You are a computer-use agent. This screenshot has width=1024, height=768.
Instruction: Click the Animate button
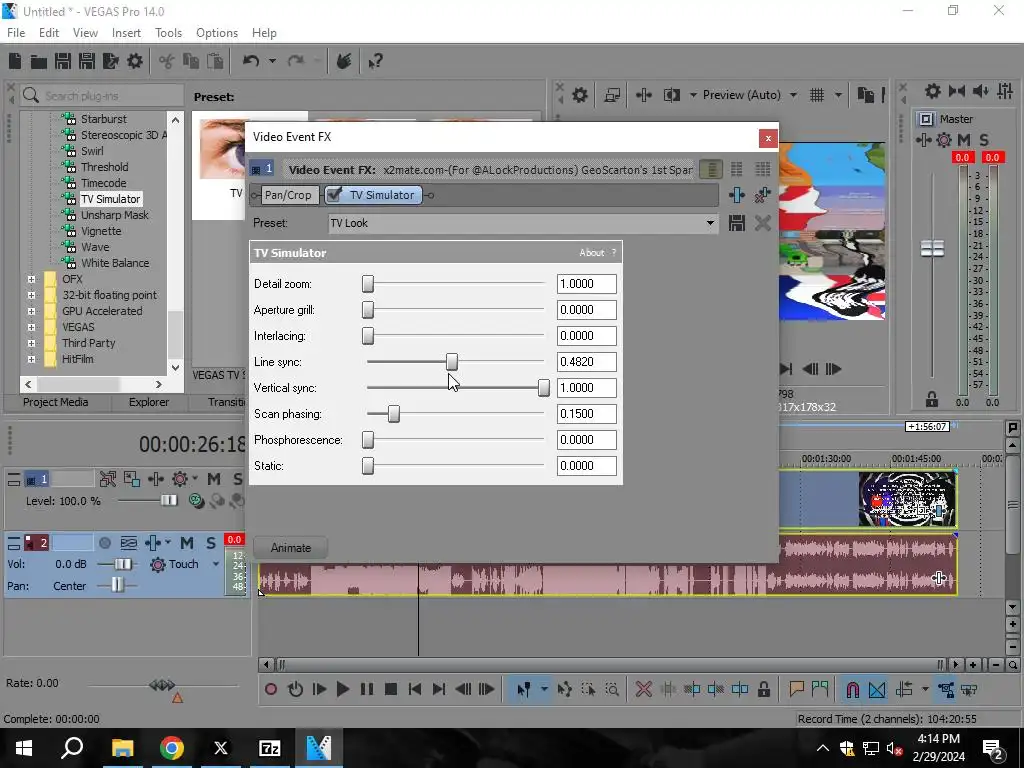pos(291,548)
